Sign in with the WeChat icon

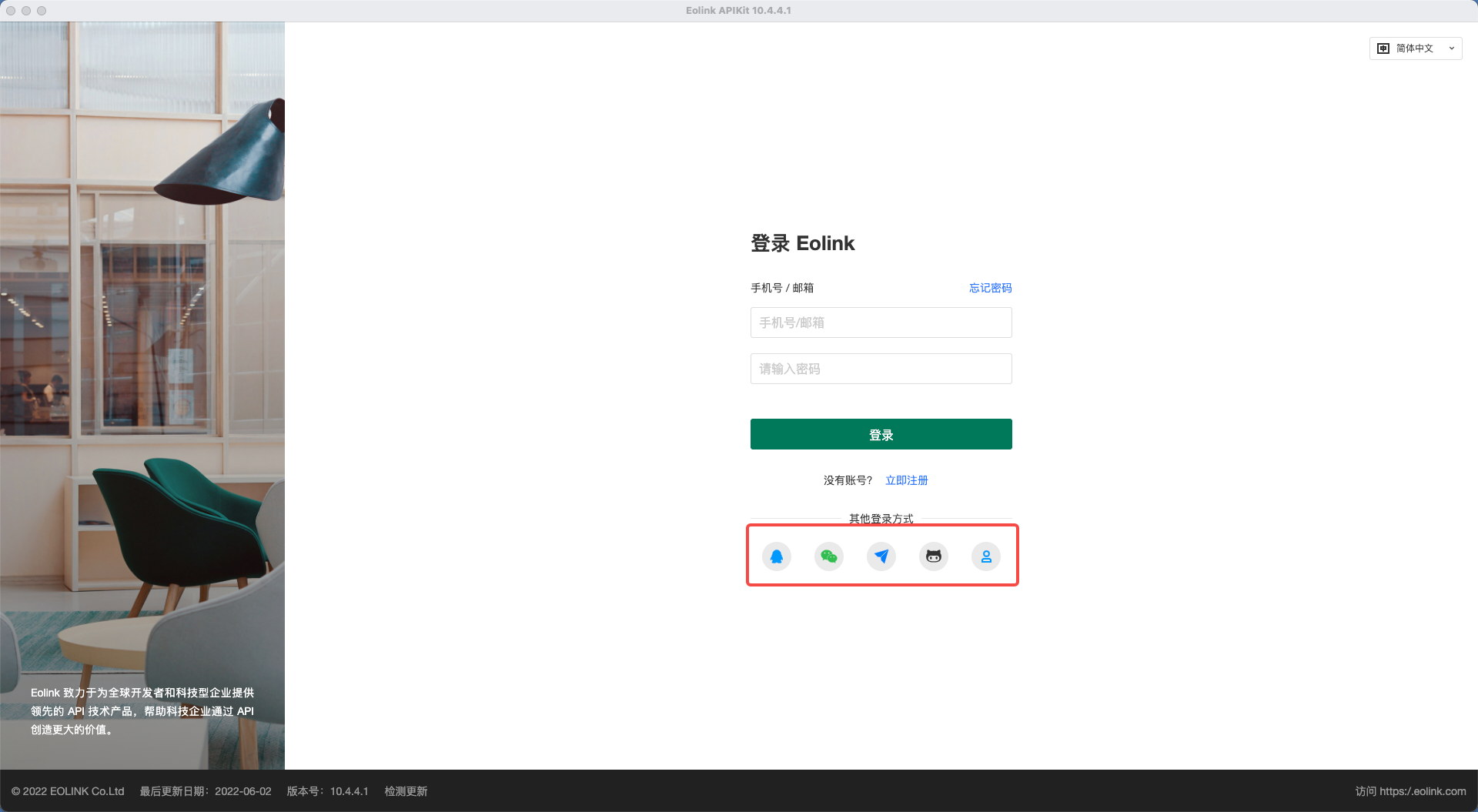coord(829,556)
